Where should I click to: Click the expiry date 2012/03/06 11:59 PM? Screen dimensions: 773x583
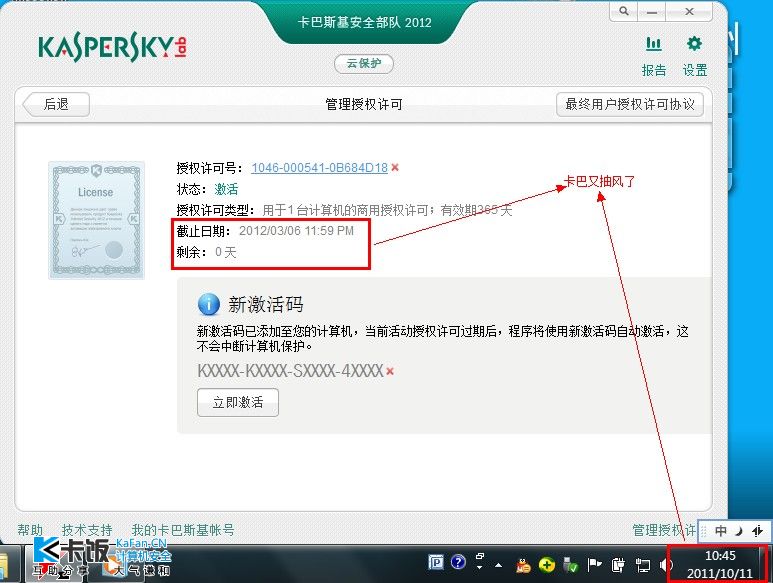pos(296,231)
